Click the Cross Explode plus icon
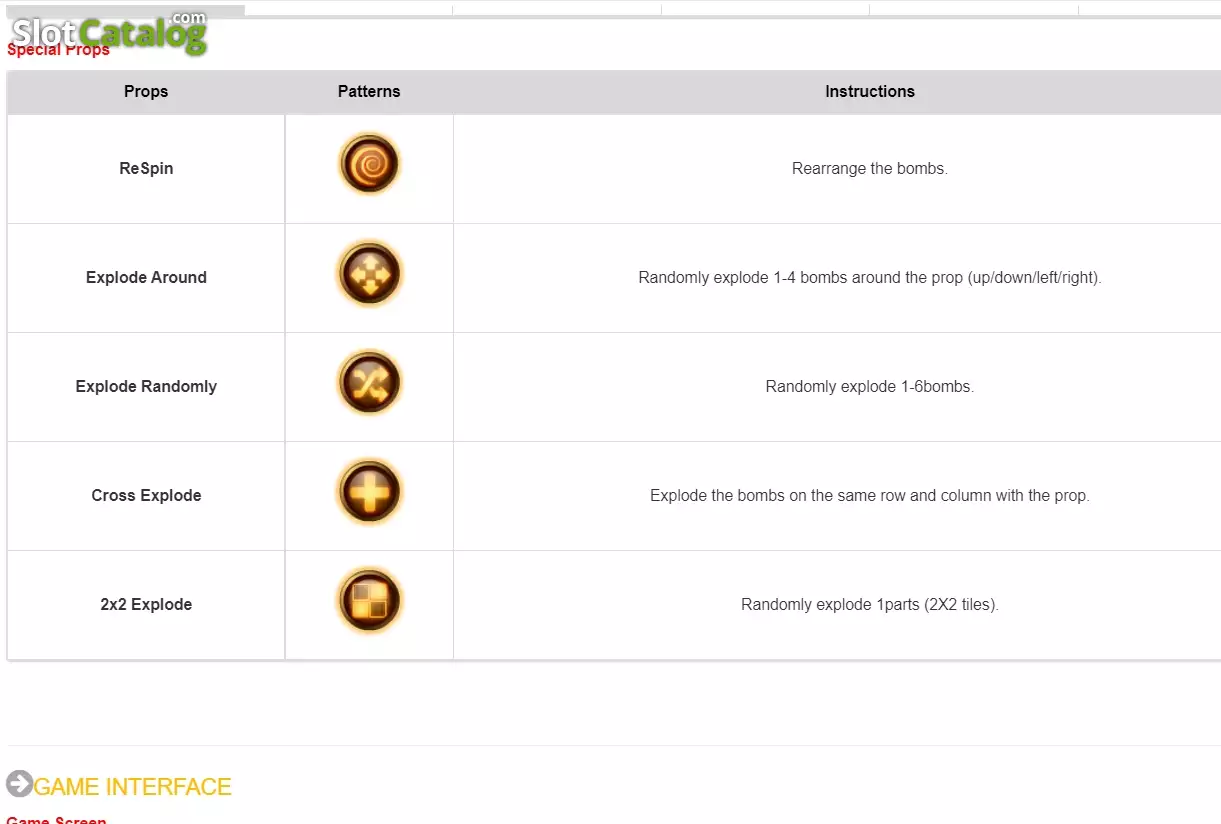Image resolution: width=1221 pixels, height=824 pixels. pyautogui.click(x=369, y=491)
